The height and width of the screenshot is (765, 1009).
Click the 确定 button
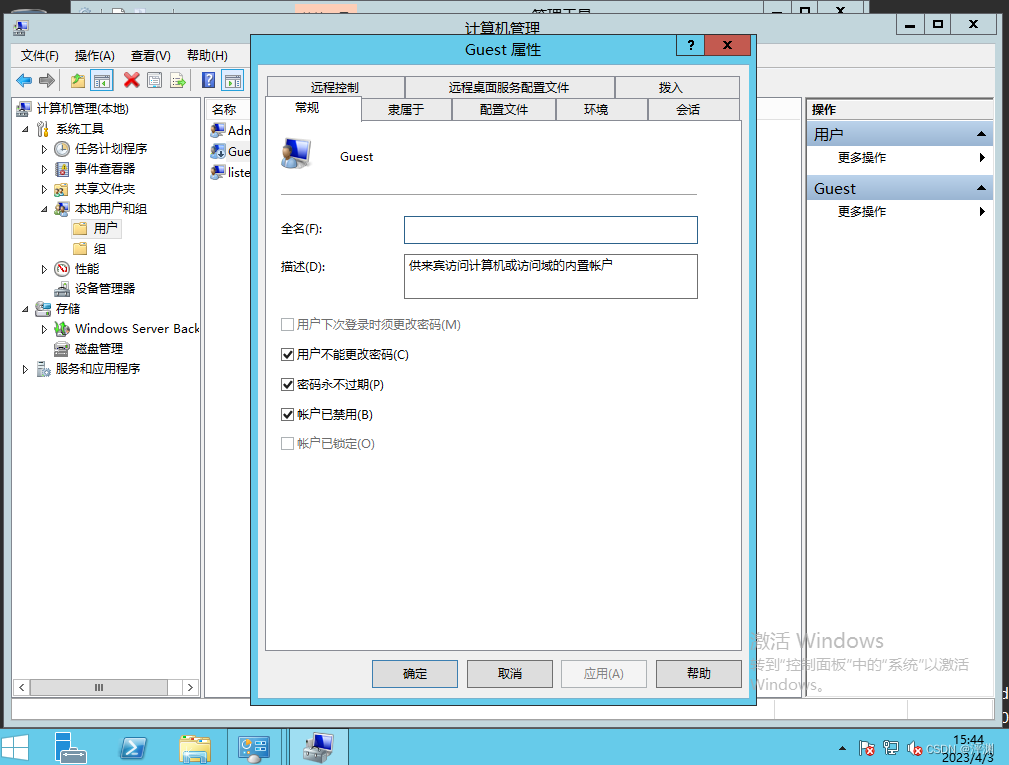(415, 674)
